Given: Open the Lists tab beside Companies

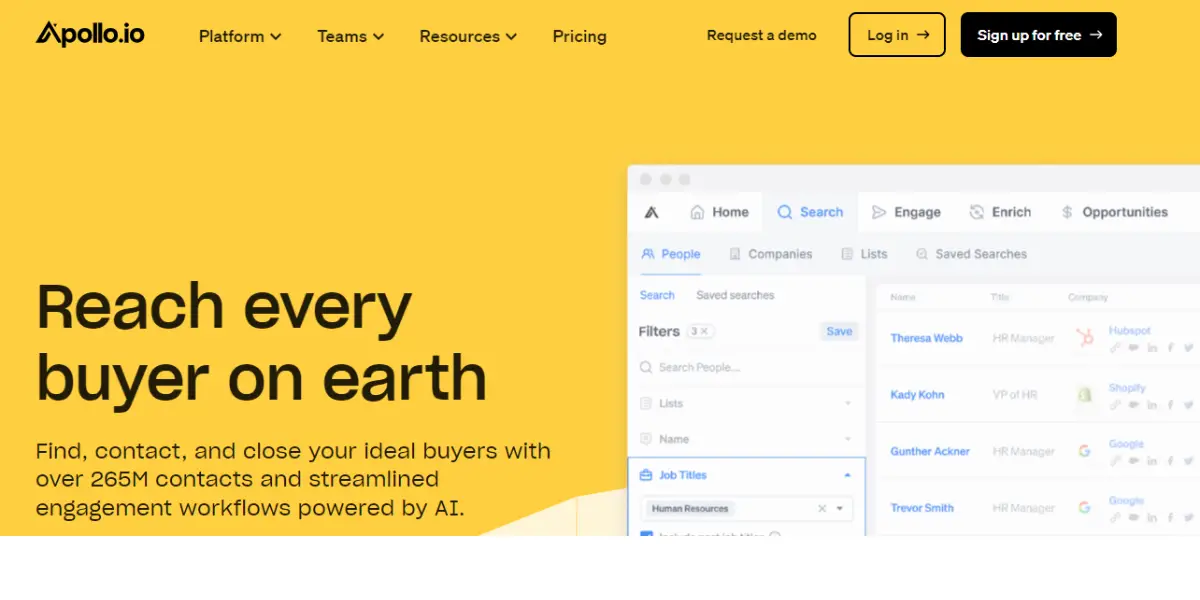Looking at the screenshot, I should click(864, 254).
